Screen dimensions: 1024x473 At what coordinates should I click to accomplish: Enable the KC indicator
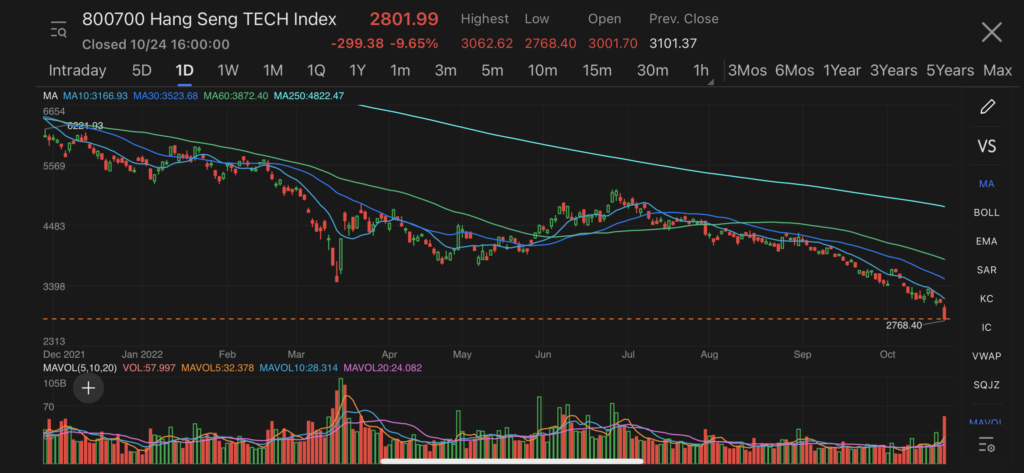986,299
